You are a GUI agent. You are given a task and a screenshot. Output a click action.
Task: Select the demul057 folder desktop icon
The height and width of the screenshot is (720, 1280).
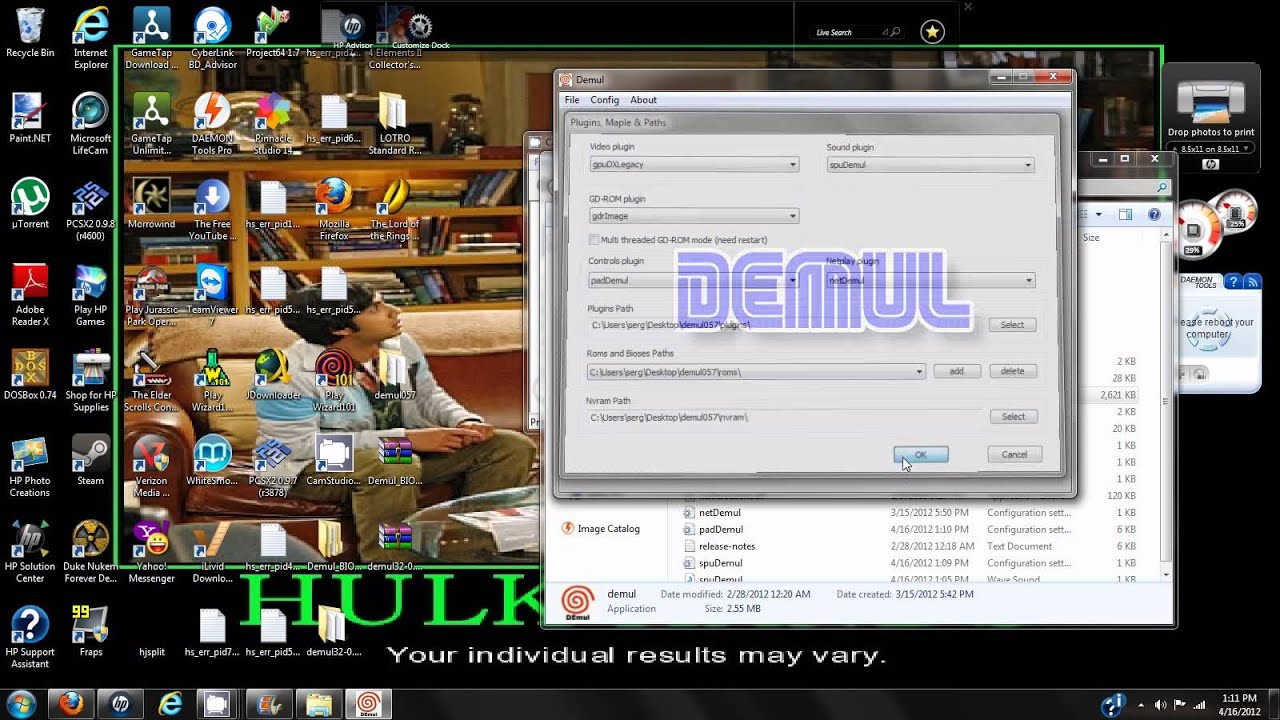pyautogui.click(x=394, y=375)
